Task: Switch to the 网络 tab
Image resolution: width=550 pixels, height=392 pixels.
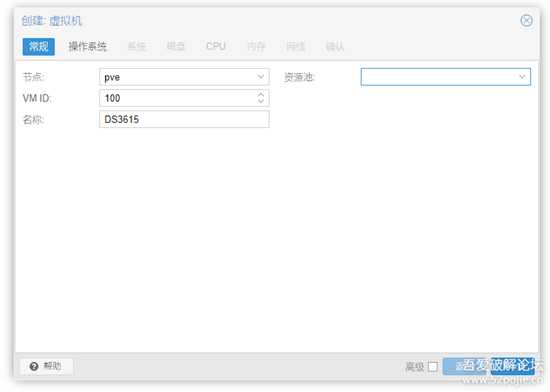Action: pos(295,46)
